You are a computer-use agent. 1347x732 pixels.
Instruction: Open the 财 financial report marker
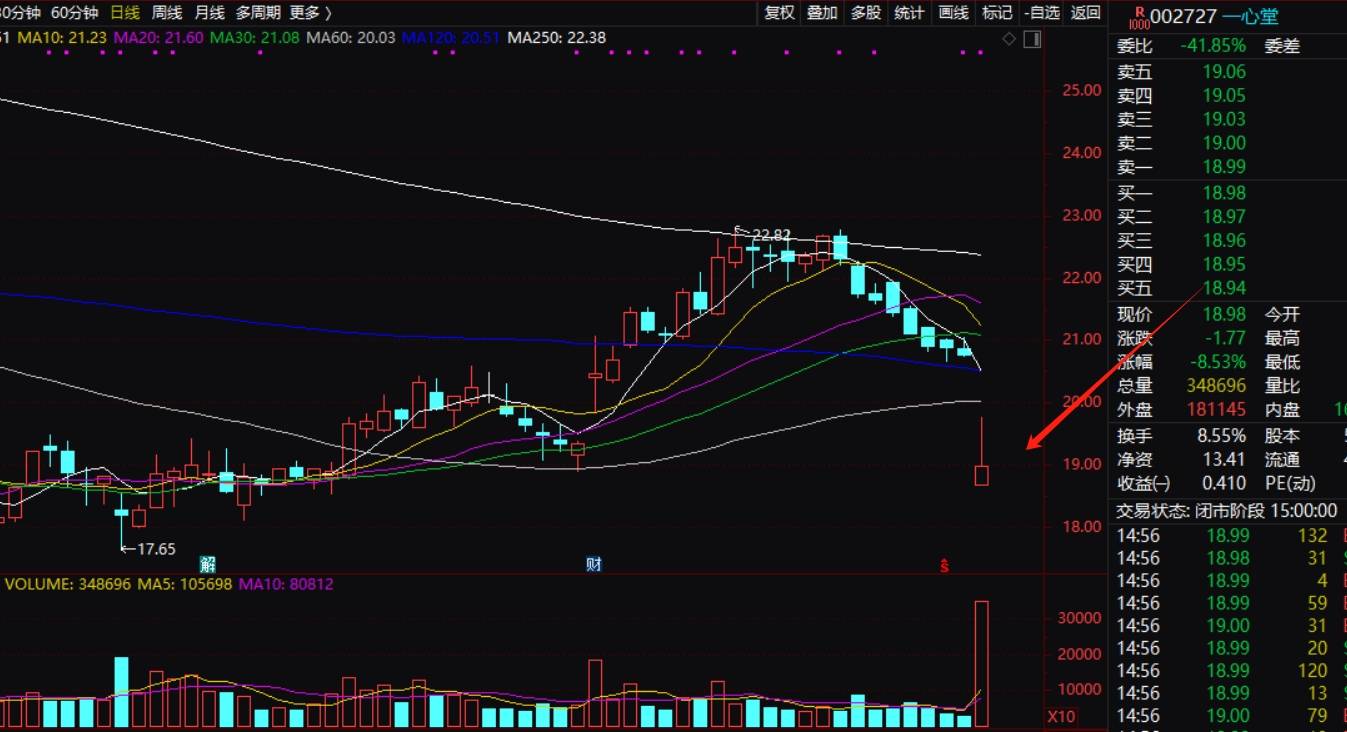coord(594,564)
